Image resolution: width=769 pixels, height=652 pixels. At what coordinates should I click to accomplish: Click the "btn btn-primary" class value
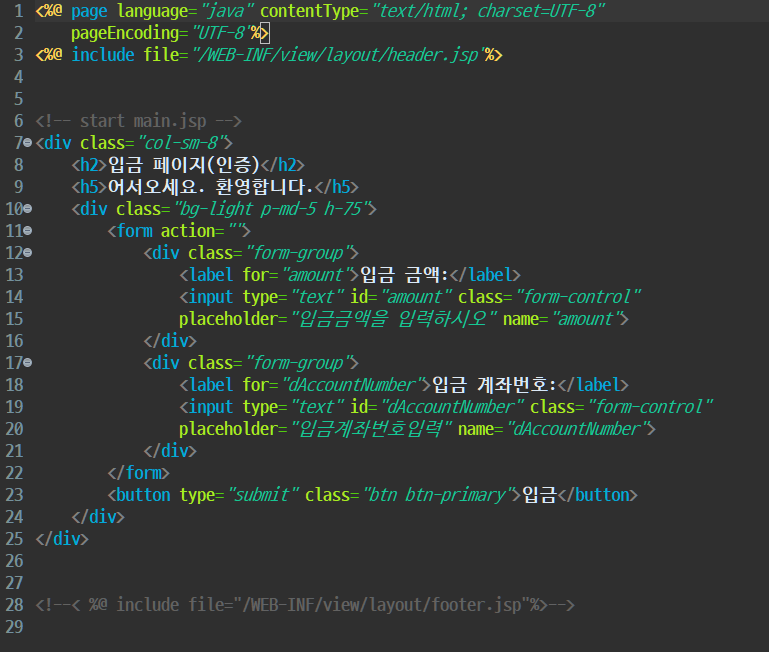[x=438, y=495]
